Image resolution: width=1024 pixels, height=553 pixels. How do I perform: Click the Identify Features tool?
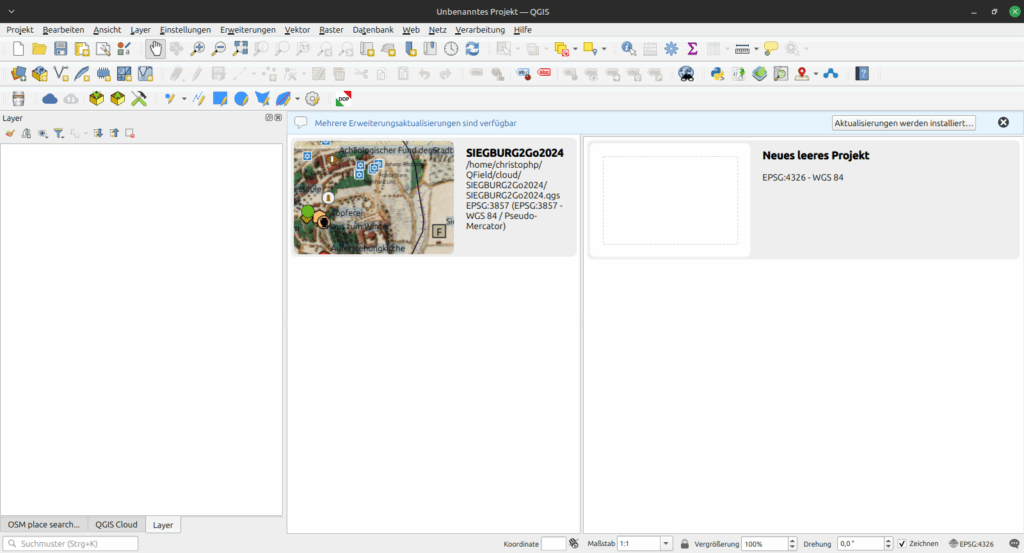[x=628, y=48]
